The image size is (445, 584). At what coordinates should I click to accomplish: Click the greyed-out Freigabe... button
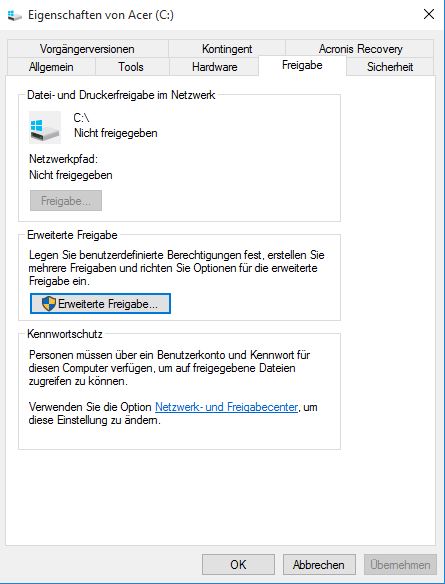click(x=66, y=201)
